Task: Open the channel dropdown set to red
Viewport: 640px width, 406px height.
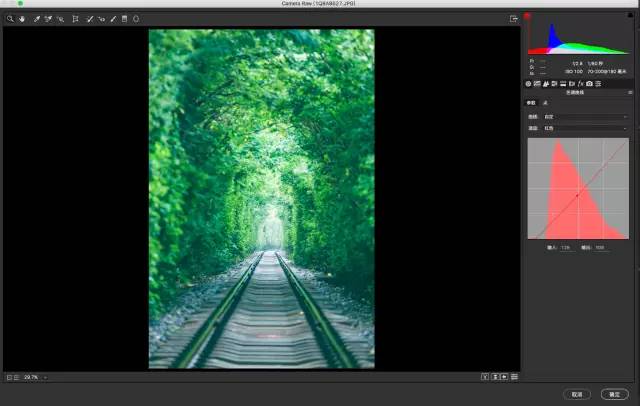Action: click(590, 129)
